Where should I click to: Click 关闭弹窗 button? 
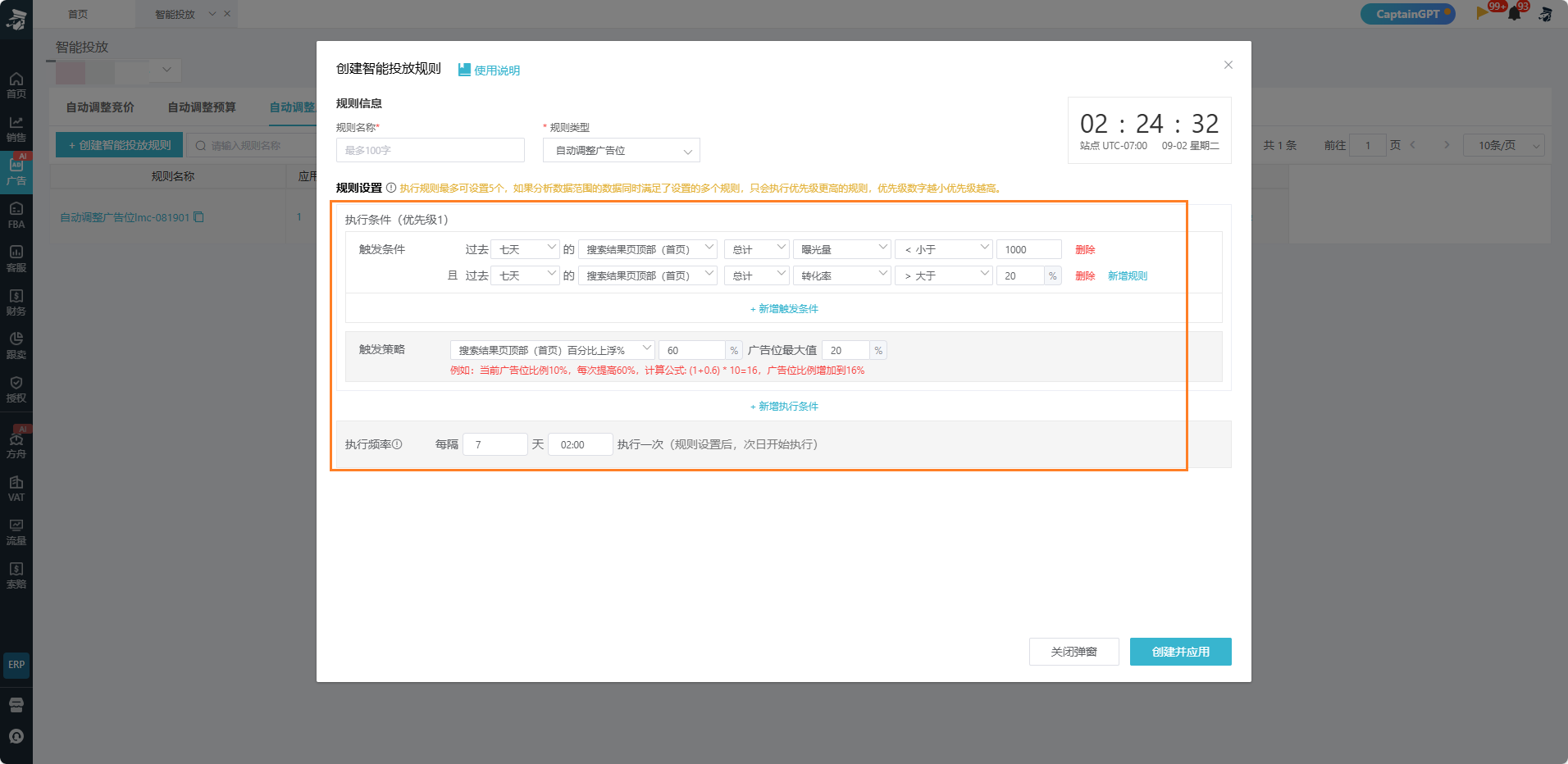coord(1074,652)
